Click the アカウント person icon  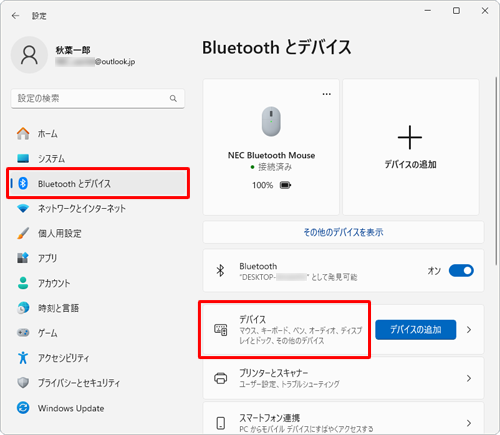coord(23,283)
